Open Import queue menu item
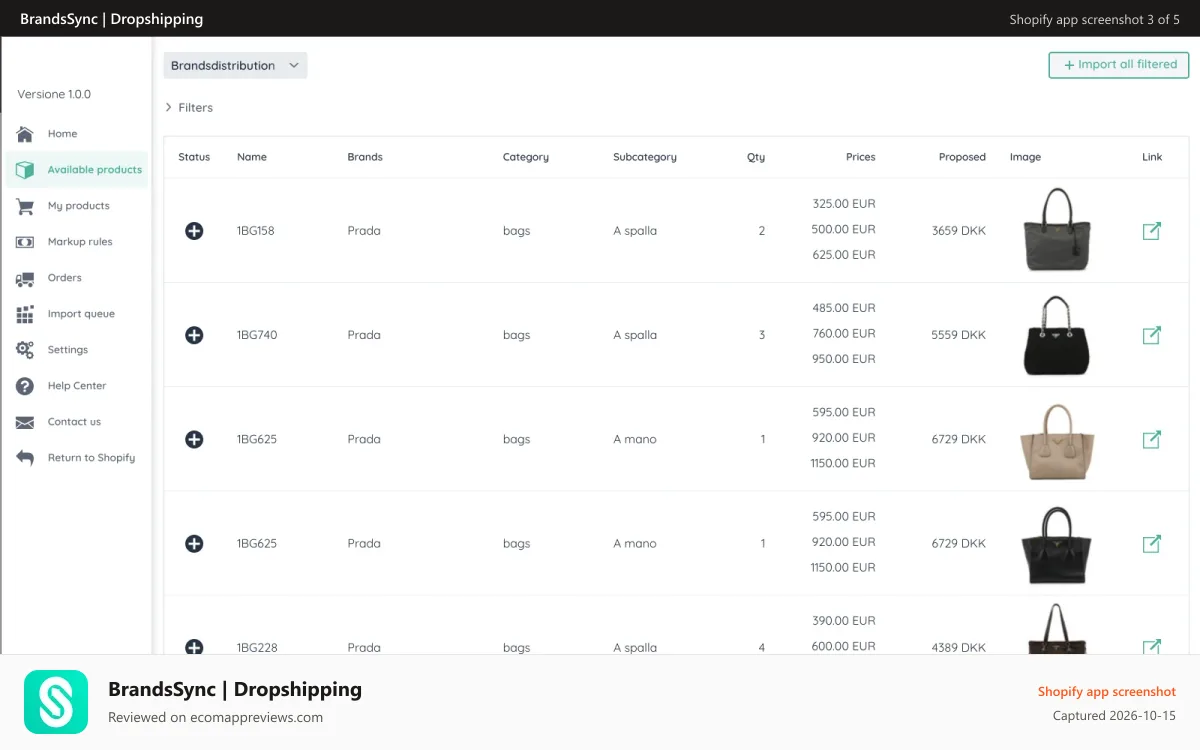 (x=81, y=314)
